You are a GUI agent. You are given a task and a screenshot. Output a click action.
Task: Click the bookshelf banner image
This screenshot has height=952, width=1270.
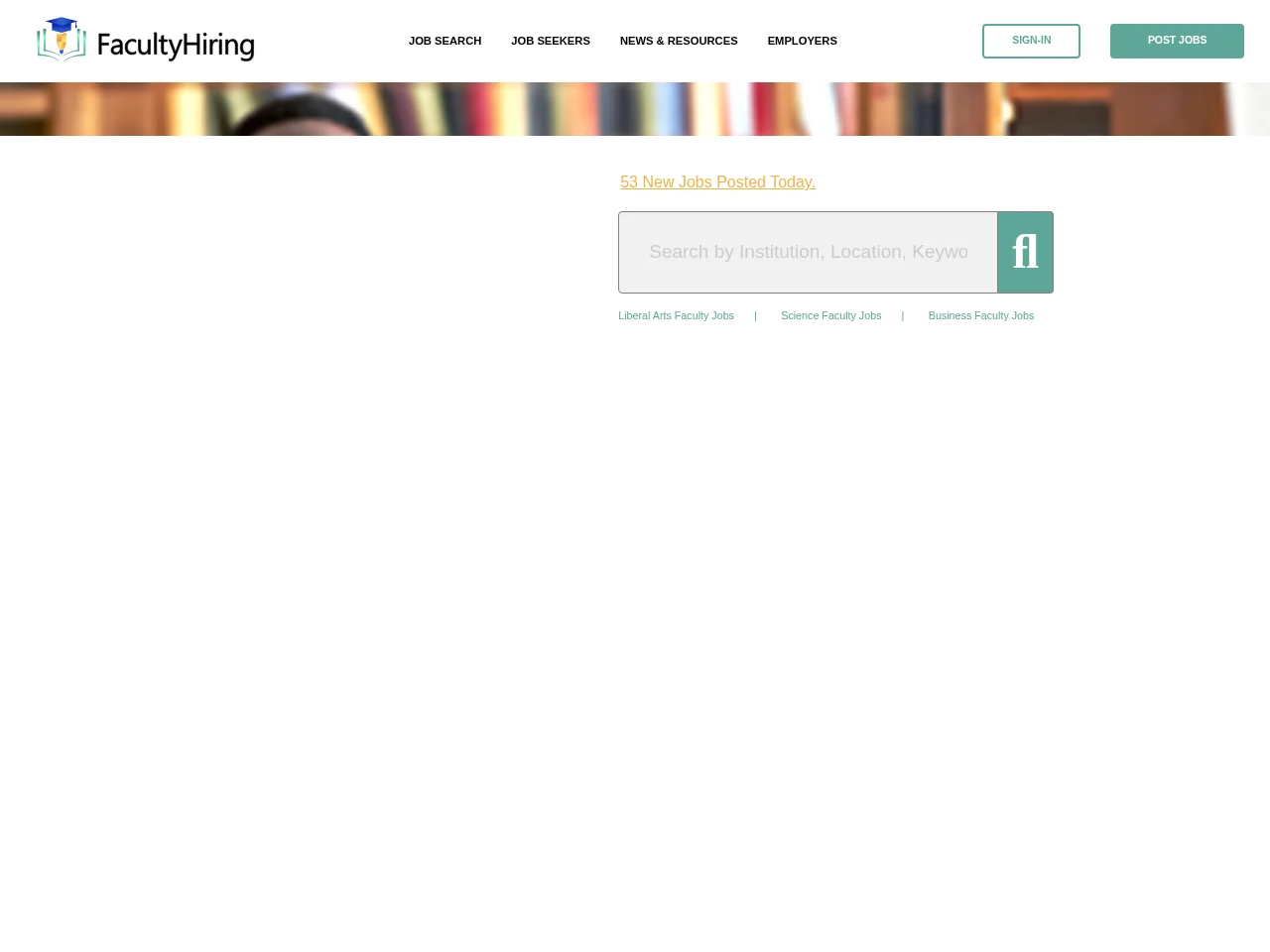635,109
